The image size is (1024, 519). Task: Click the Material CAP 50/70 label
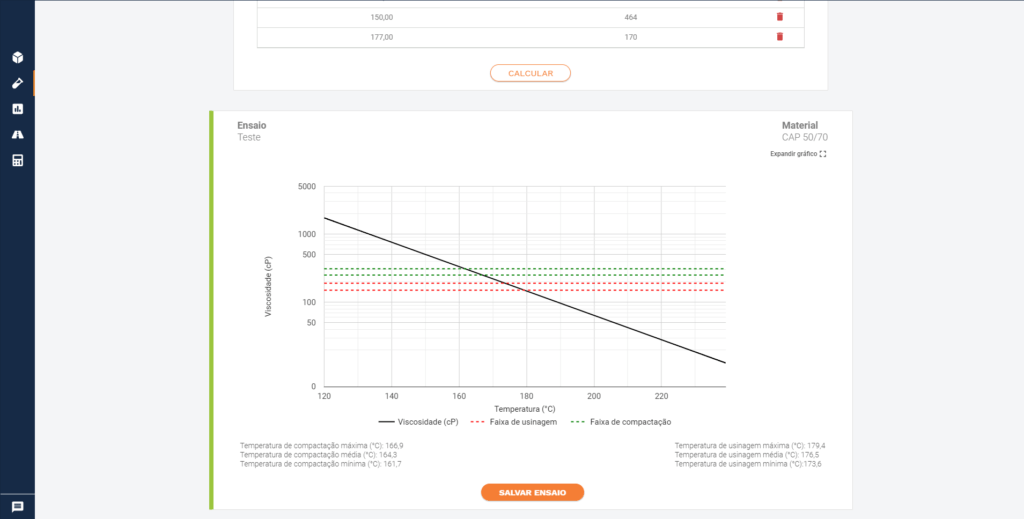point(803,131)
